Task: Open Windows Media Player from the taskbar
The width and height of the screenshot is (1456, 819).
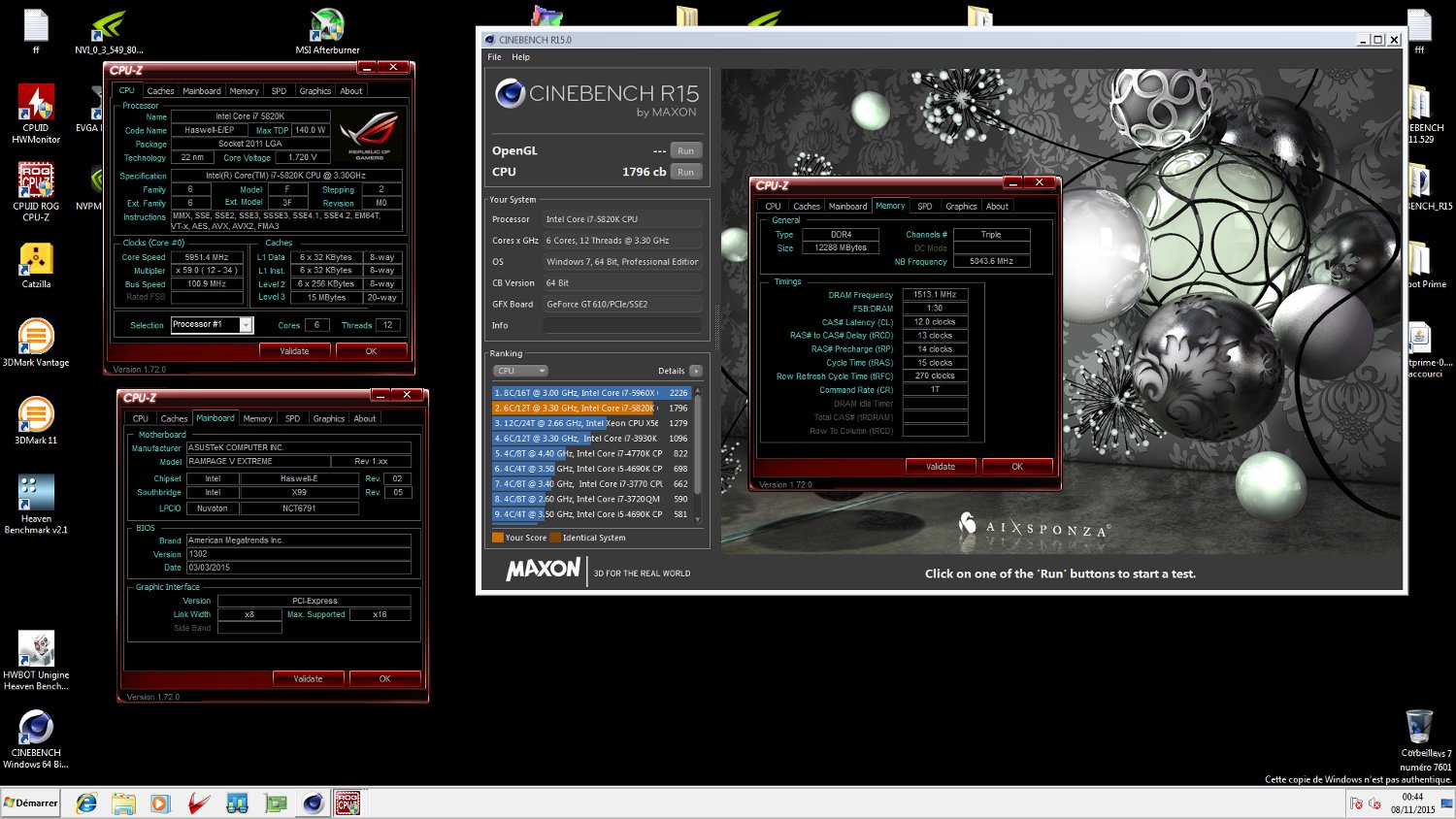Action: 160,803
